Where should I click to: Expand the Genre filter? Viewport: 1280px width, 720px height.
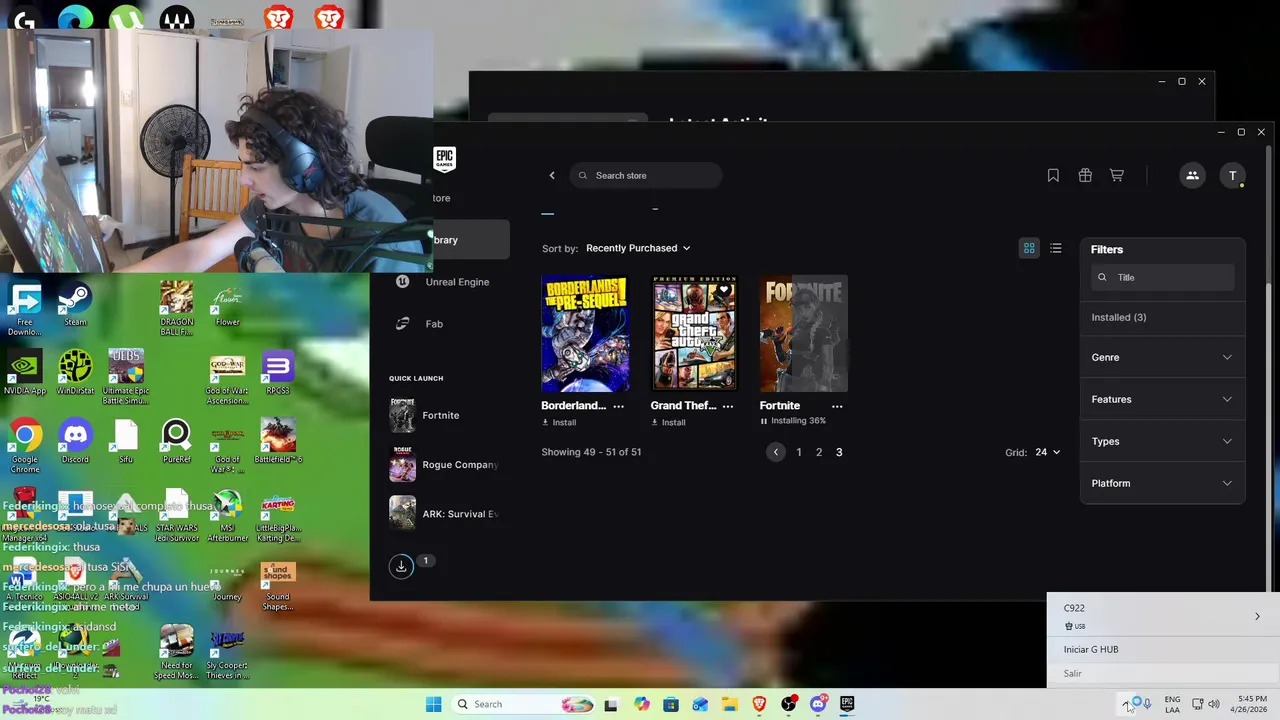click(1162, 357)
